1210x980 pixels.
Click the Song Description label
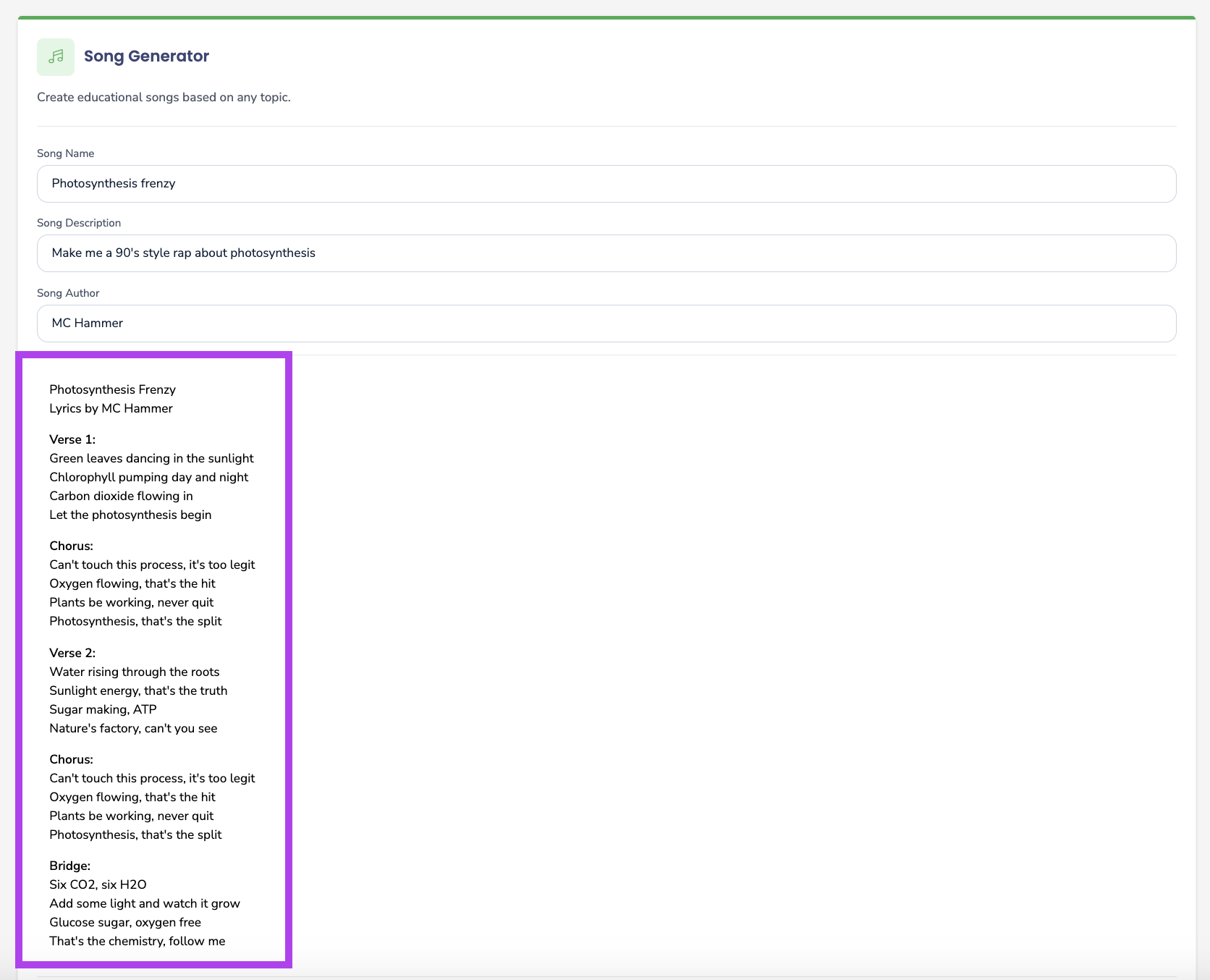(x=79, y=223)
